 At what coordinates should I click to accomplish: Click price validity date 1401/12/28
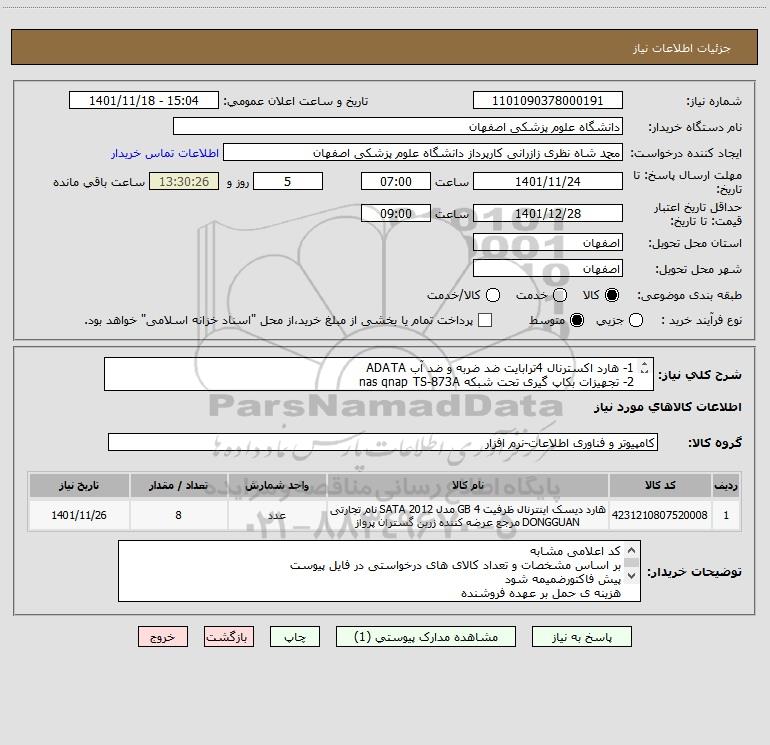pos(548,214)
